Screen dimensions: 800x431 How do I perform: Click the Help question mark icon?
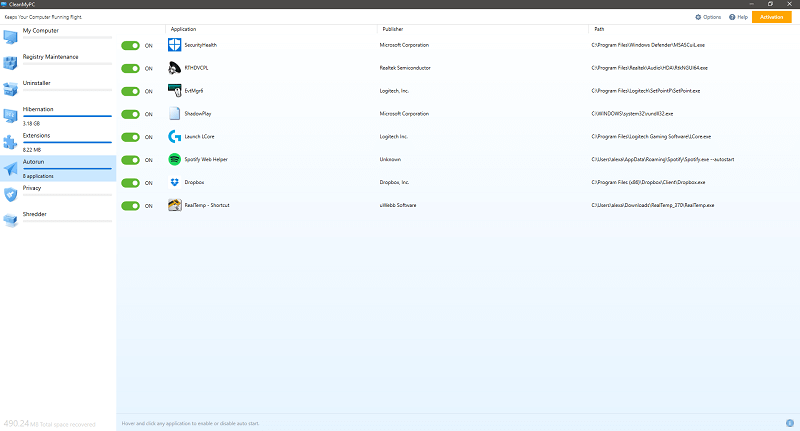(732, 17)
